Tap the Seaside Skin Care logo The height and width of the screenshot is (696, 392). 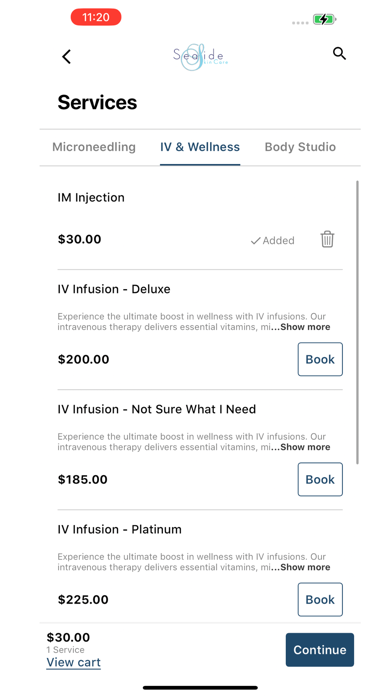(201, 57)
